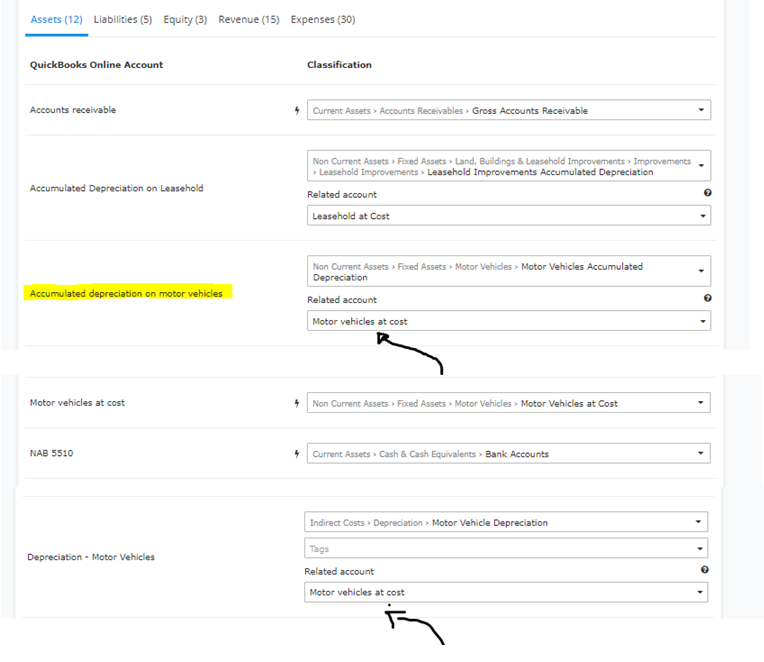Open Motor Vehicle Depreciation classification dropdown

(x=506, y=522)
